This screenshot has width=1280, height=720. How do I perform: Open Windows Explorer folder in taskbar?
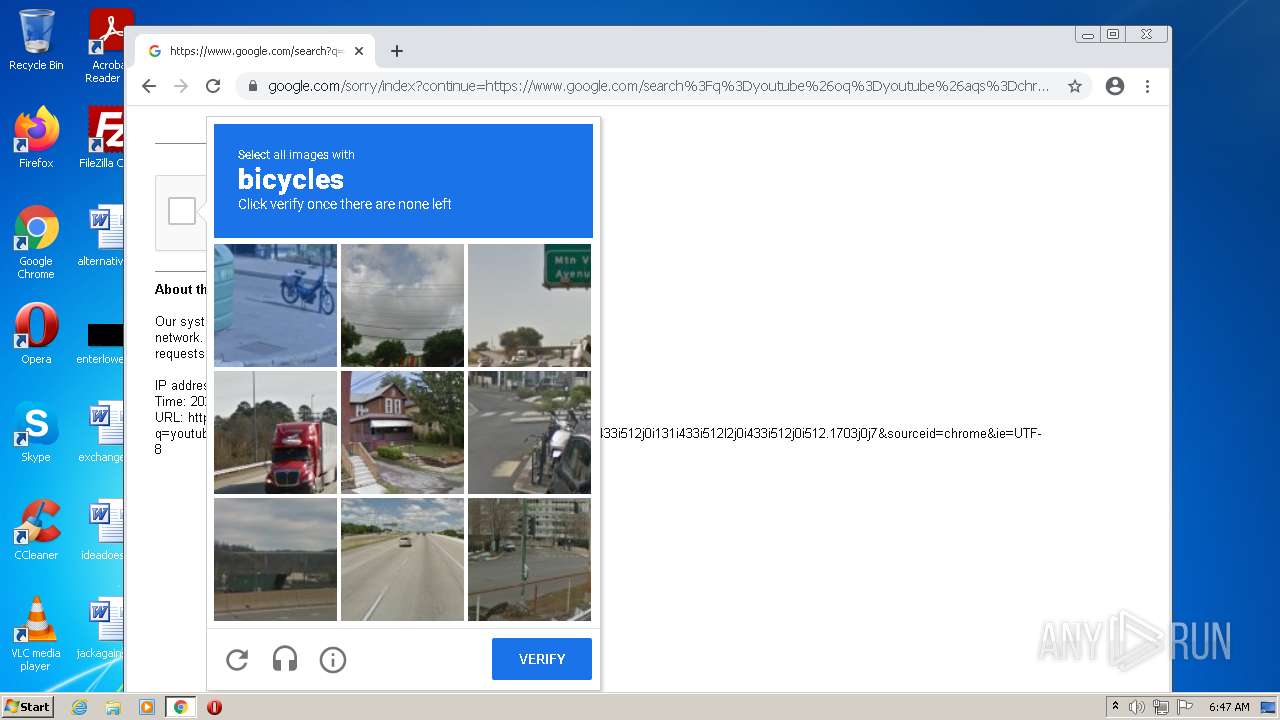coord(113,707)
